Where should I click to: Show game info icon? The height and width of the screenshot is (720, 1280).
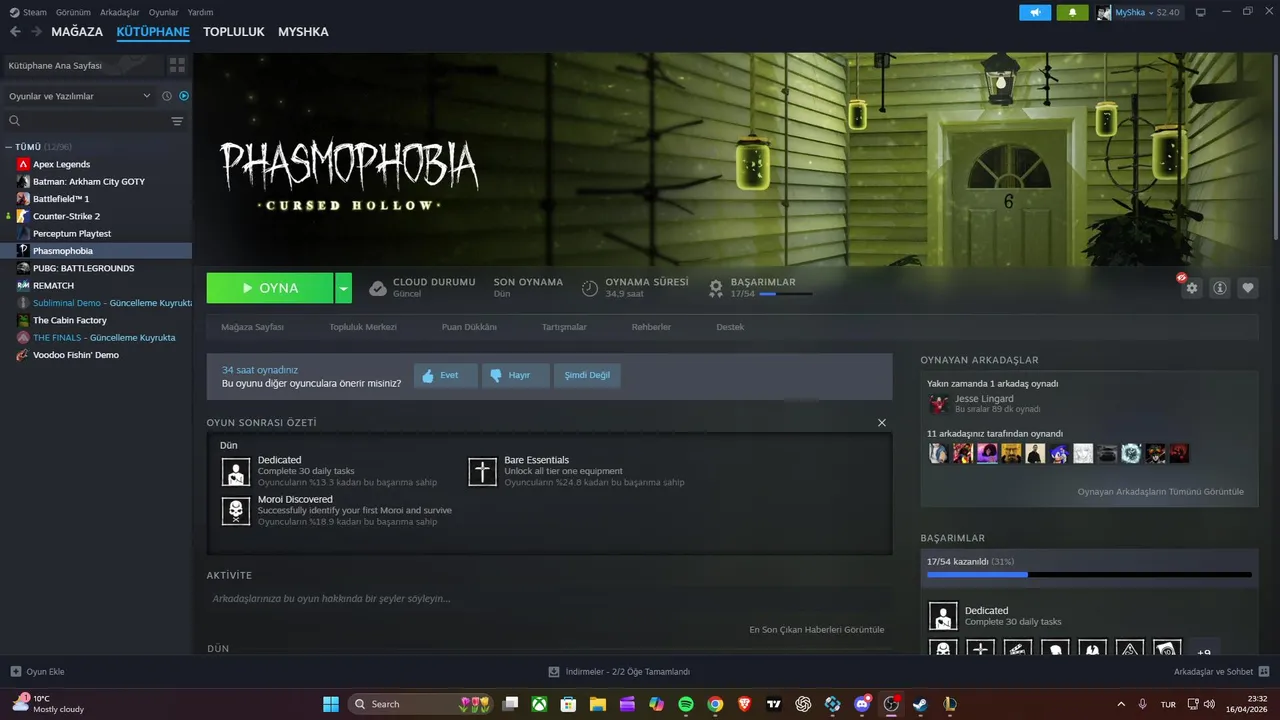(x=1220, y=288)
